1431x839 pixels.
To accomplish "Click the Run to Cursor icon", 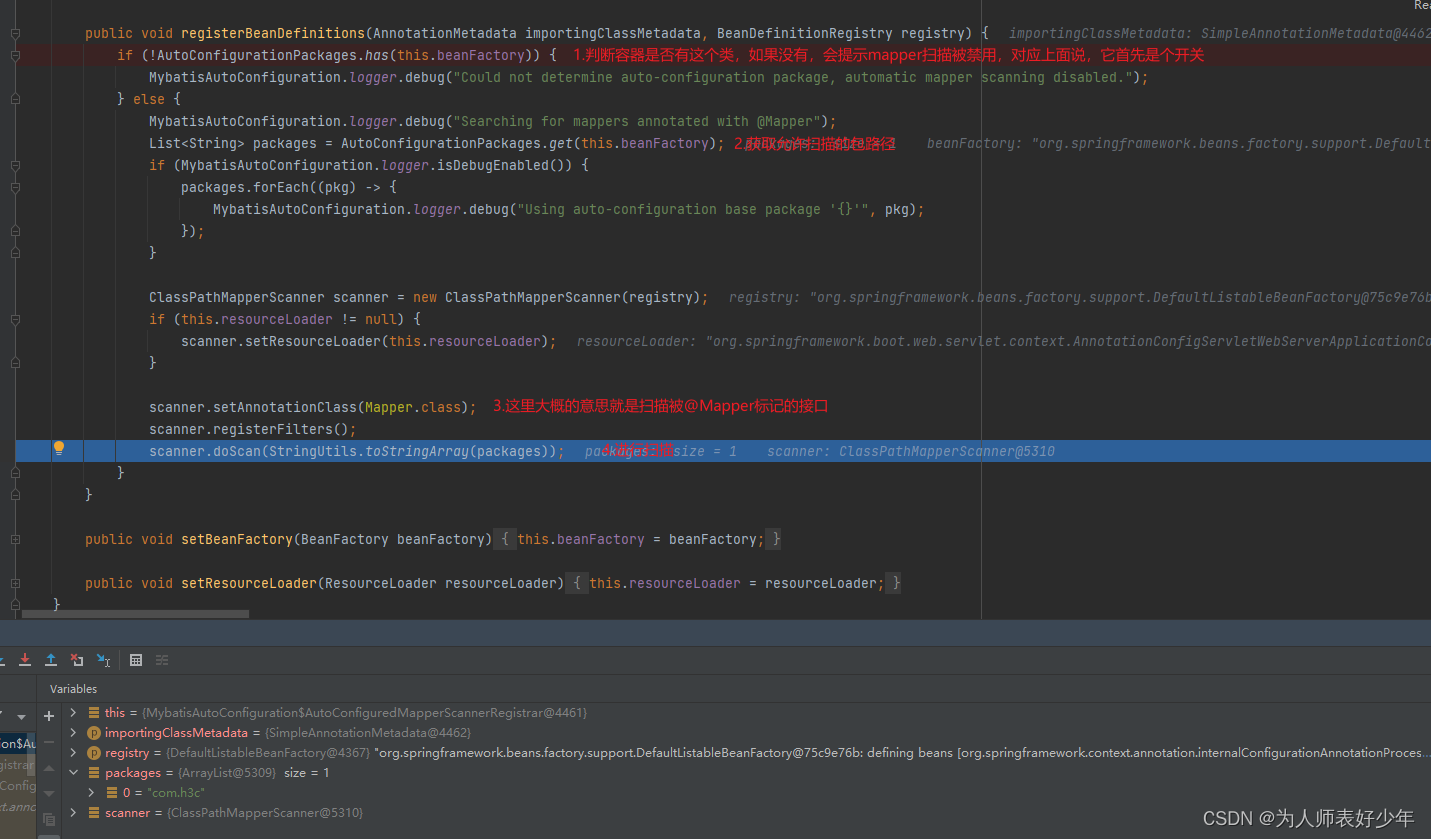I will [103, 660].
